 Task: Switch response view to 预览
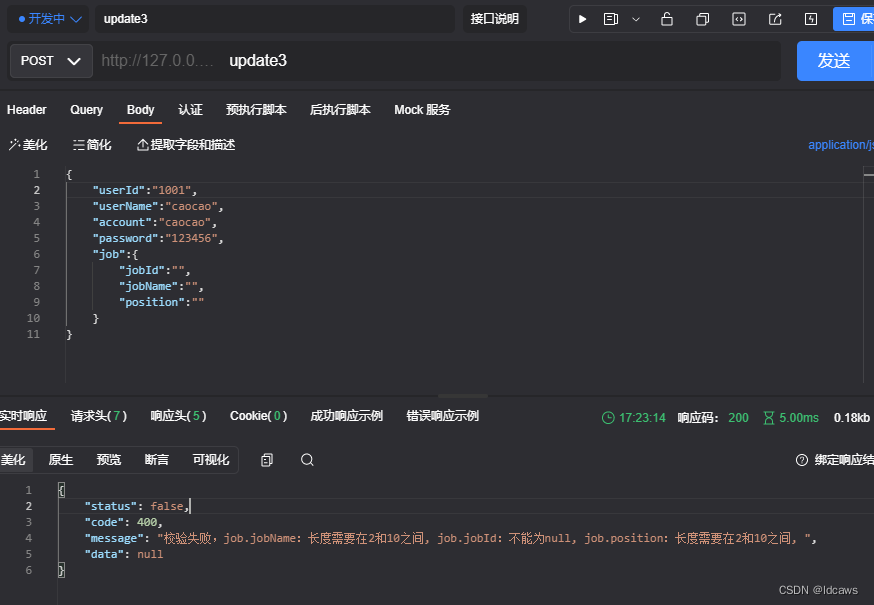[109, 460]
